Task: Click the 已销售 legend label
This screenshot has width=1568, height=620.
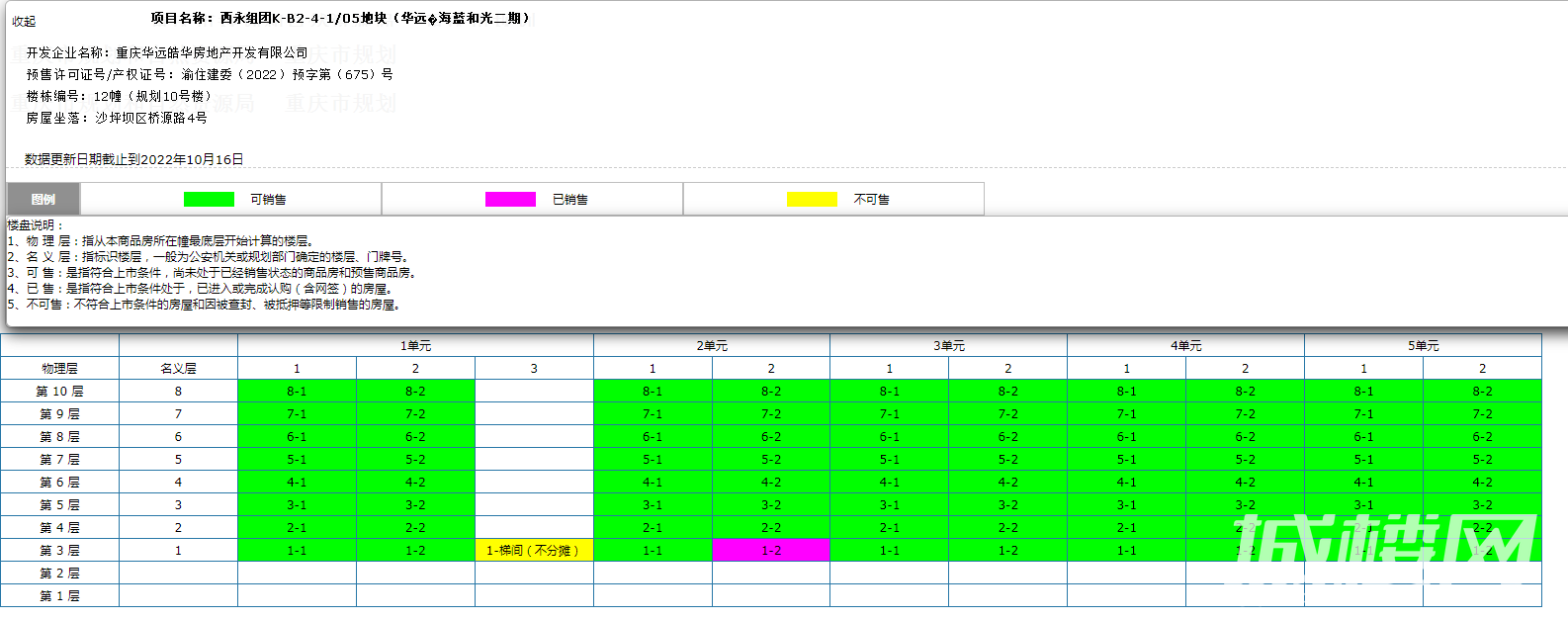Action: coord(569,200)
